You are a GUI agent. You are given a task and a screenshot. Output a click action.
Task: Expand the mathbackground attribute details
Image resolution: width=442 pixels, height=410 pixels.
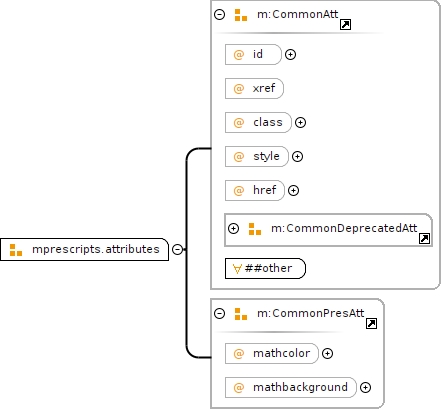[365, 388]
